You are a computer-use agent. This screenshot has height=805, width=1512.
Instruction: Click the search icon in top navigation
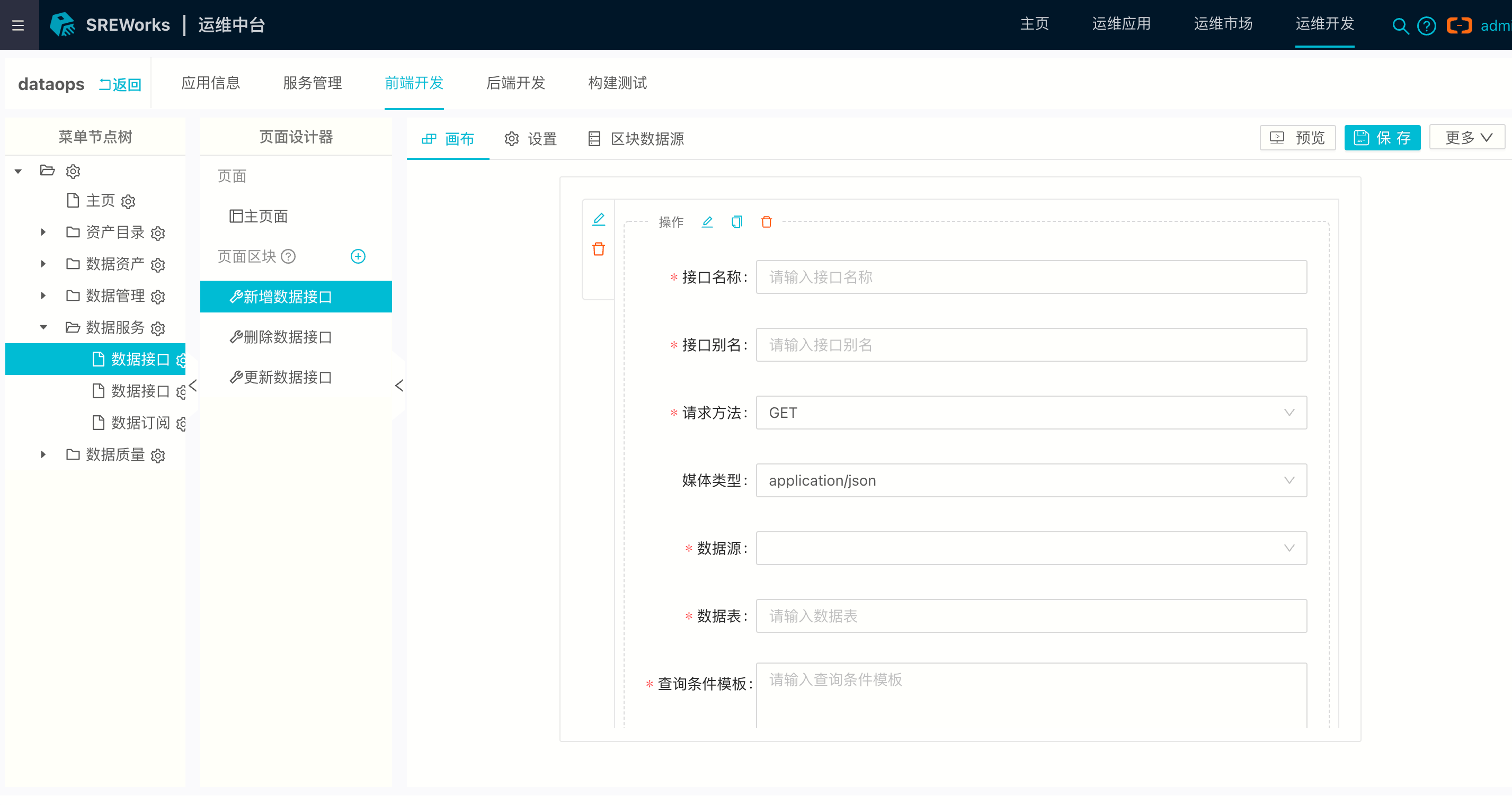click(1400, 26)
